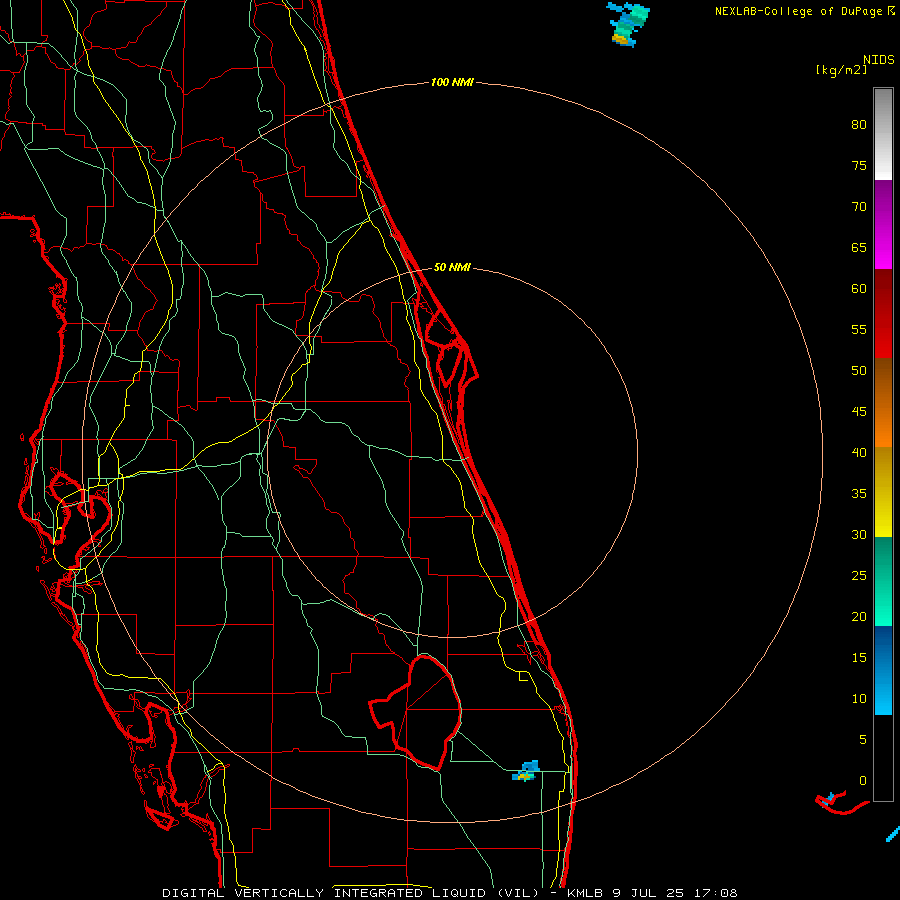Click the DIGITAL VERTICALLY INTEGRATED LIQUID product title

(x=351, y=893)
